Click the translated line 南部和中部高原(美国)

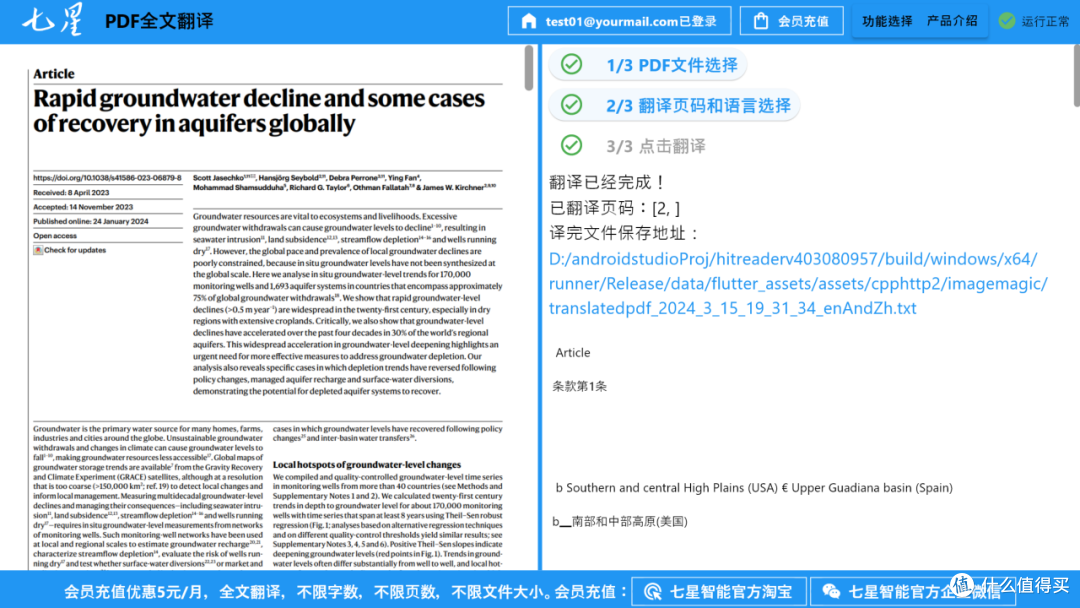click(x=620, y=521)
